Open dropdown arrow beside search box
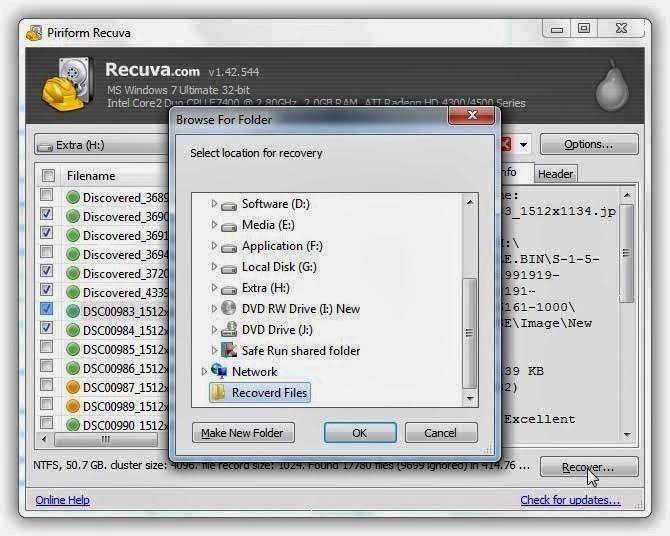This screenshot has width=670, height=536. [523, 144]
